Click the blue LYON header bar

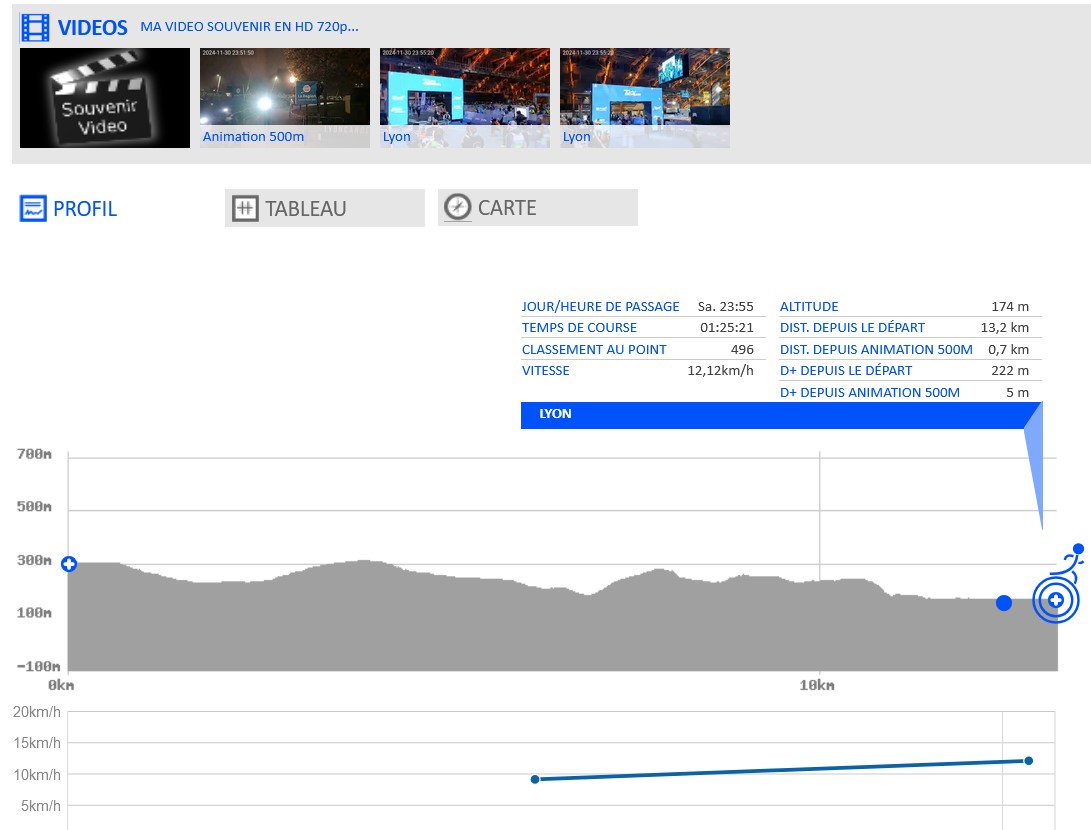770,414
